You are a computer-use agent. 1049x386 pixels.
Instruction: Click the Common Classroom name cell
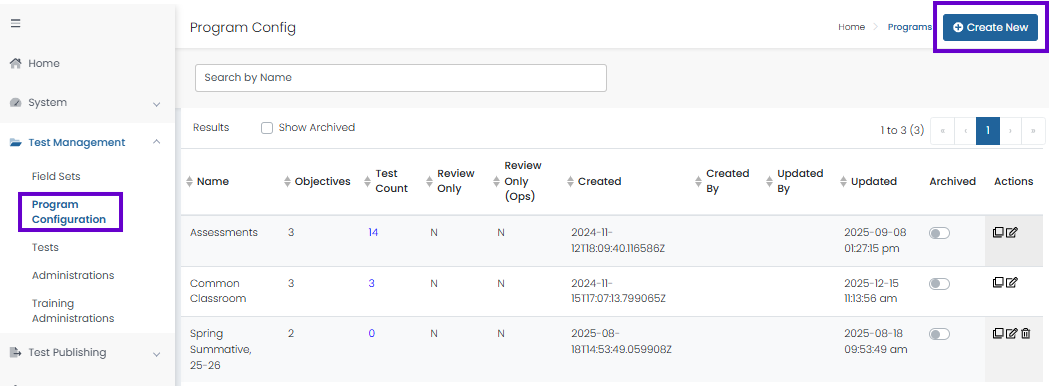click(x=218, y=291)
